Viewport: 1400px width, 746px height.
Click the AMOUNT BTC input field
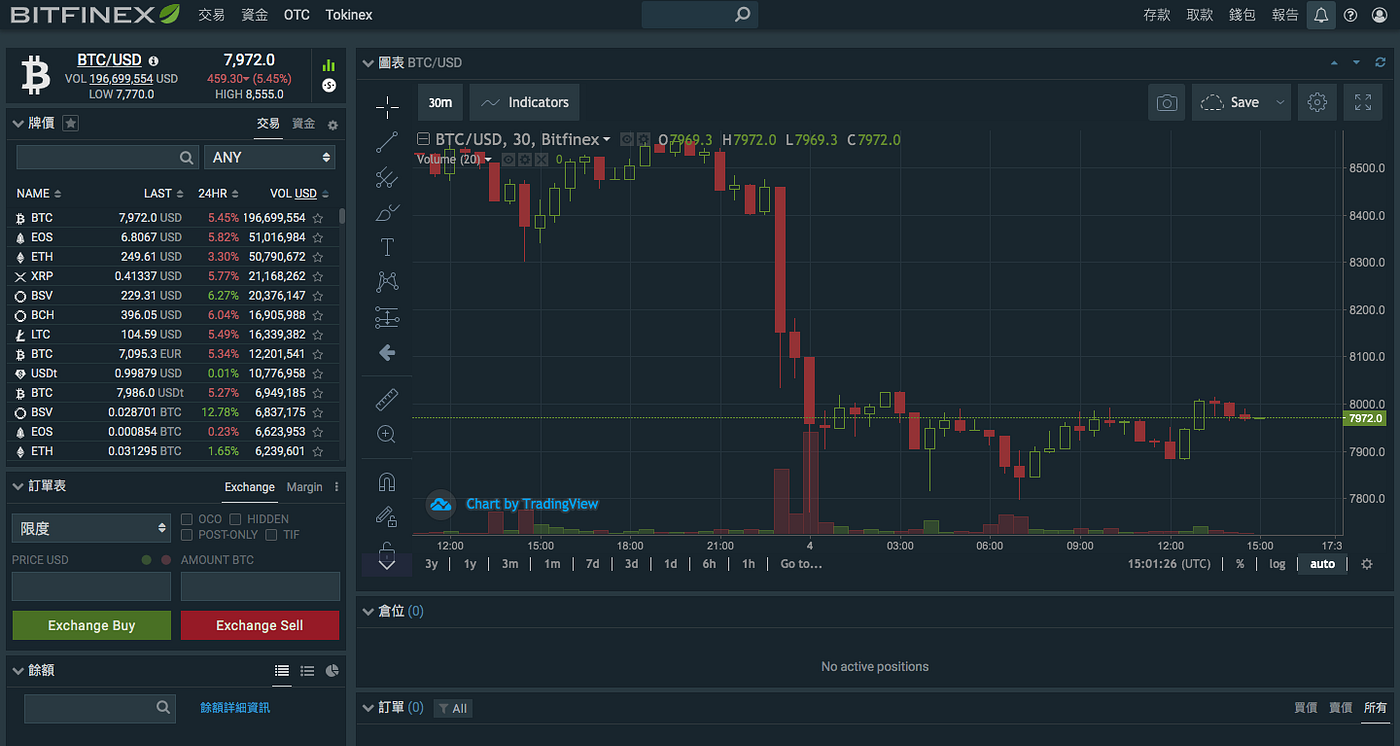(x=260, y=586)
